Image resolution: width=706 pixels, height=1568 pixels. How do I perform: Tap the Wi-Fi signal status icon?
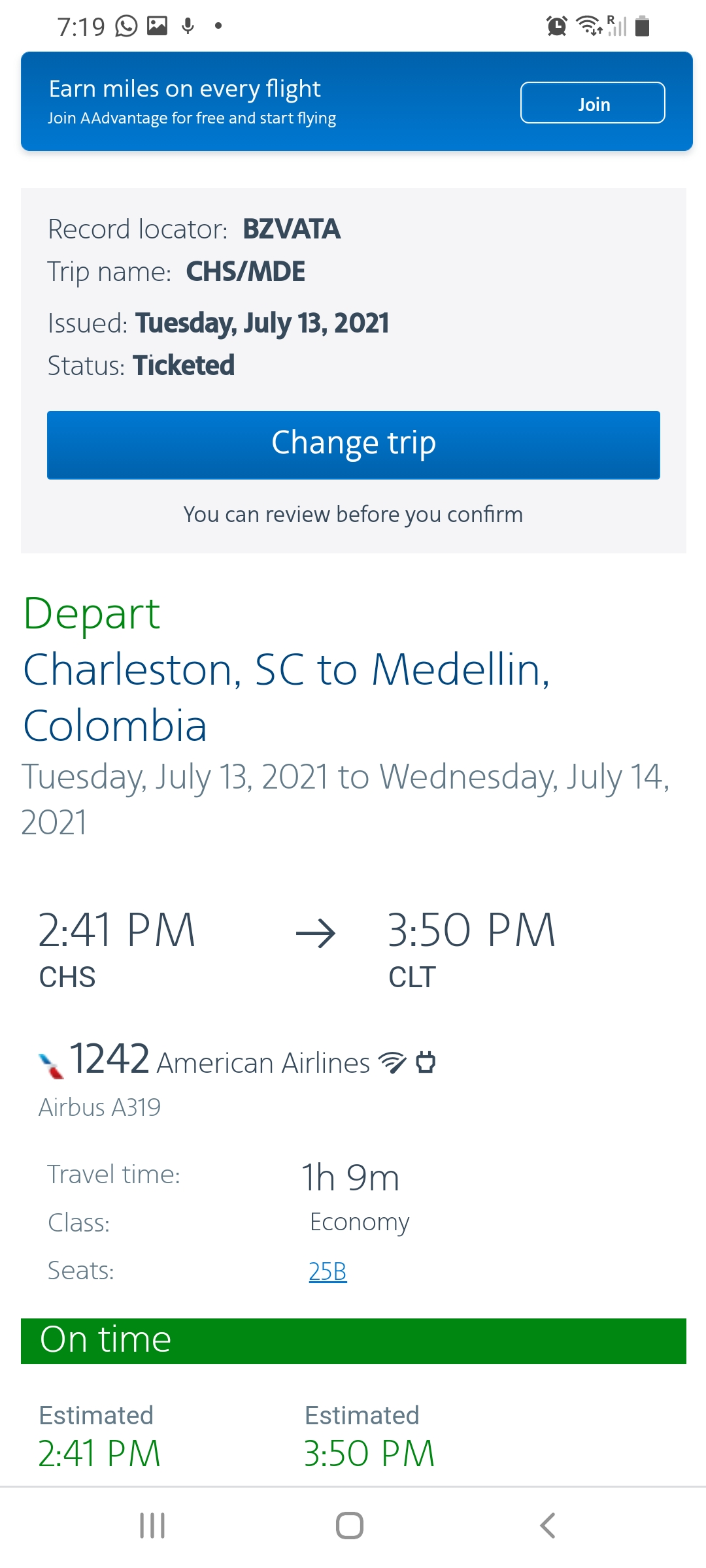(x=588, y=26)
